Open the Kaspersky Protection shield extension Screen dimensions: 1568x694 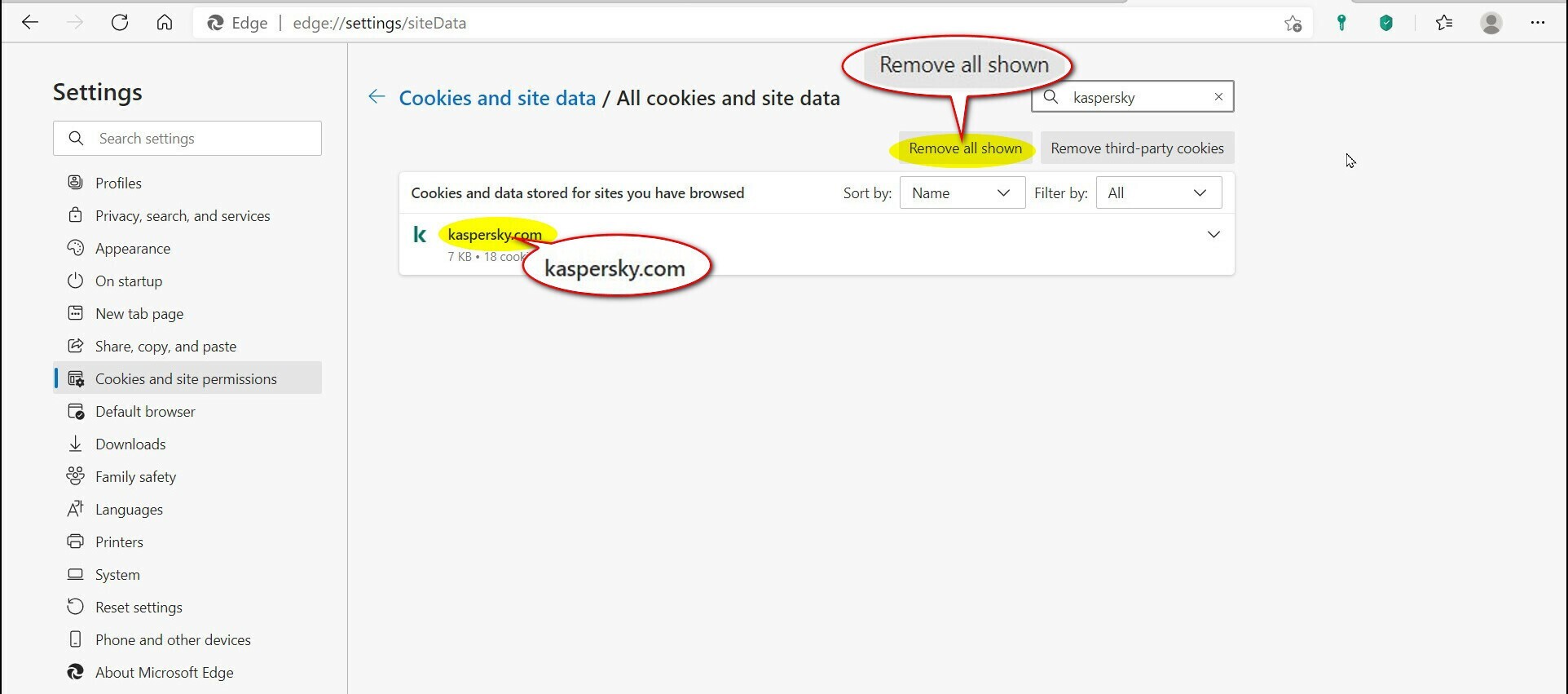coord(1386,23)
